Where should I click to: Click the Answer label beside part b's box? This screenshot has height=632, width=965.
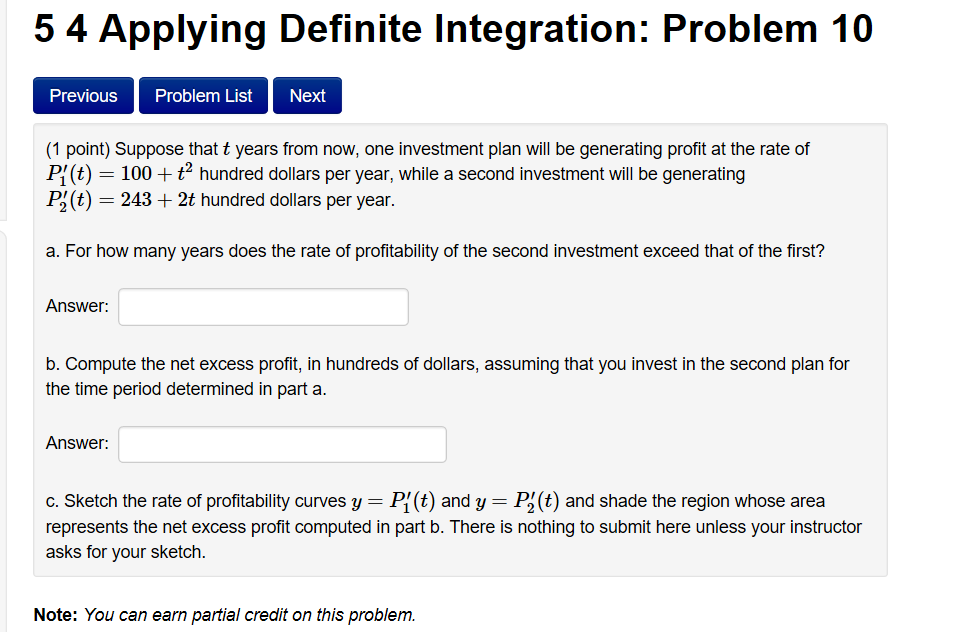pyautogui.click(x=76, y=444)
